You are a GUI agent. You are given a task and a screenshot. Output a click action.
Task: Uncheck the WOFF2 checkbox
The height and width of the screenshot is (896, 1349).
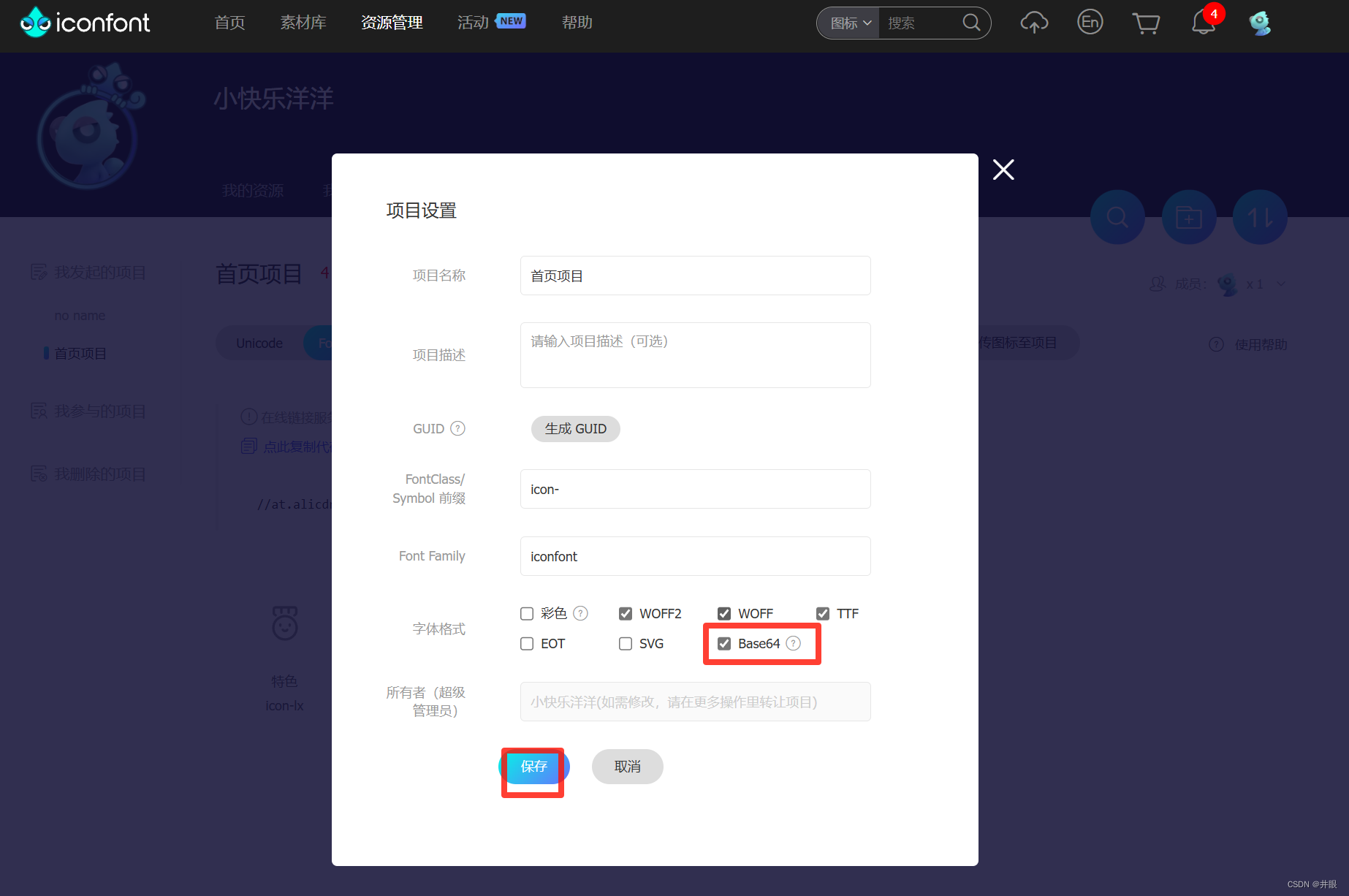click(x=626, y=613)
